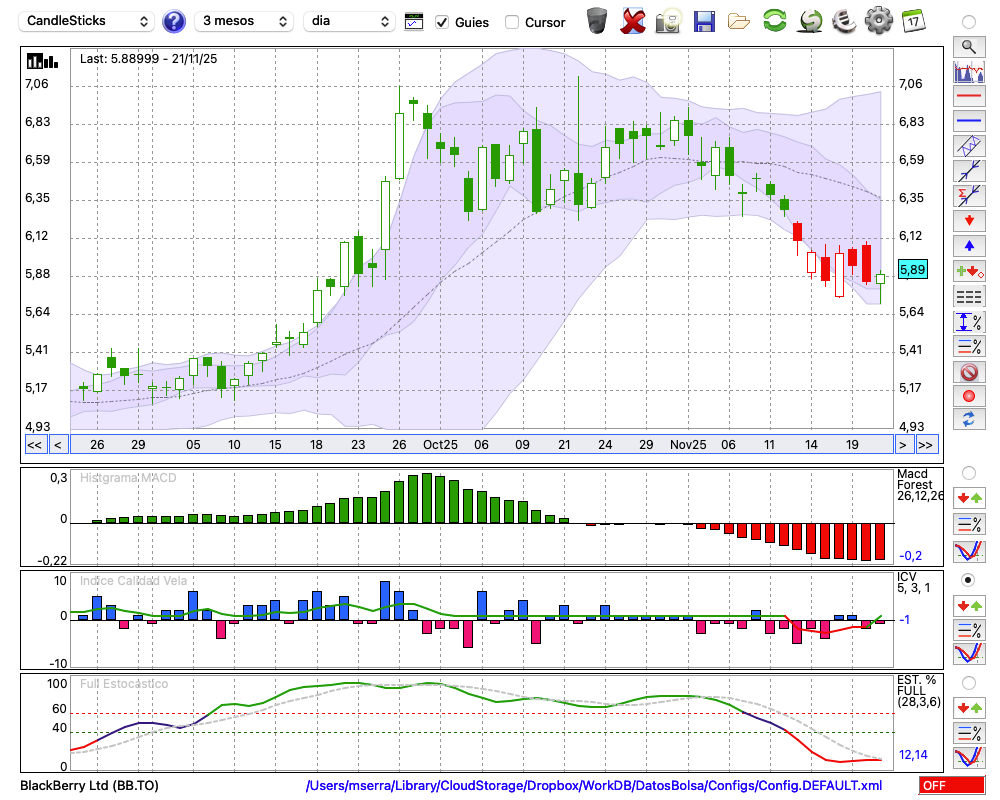This screenshot has width=1000, height=800.
Task: Select the radio button beside the Estocastico panel
Action: click(x=968, y=683)
